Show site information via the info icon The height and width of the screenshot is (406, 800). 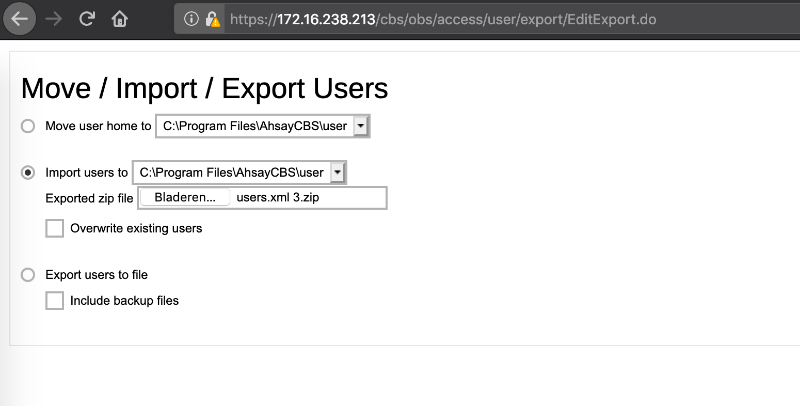click(x=191, y=19)
